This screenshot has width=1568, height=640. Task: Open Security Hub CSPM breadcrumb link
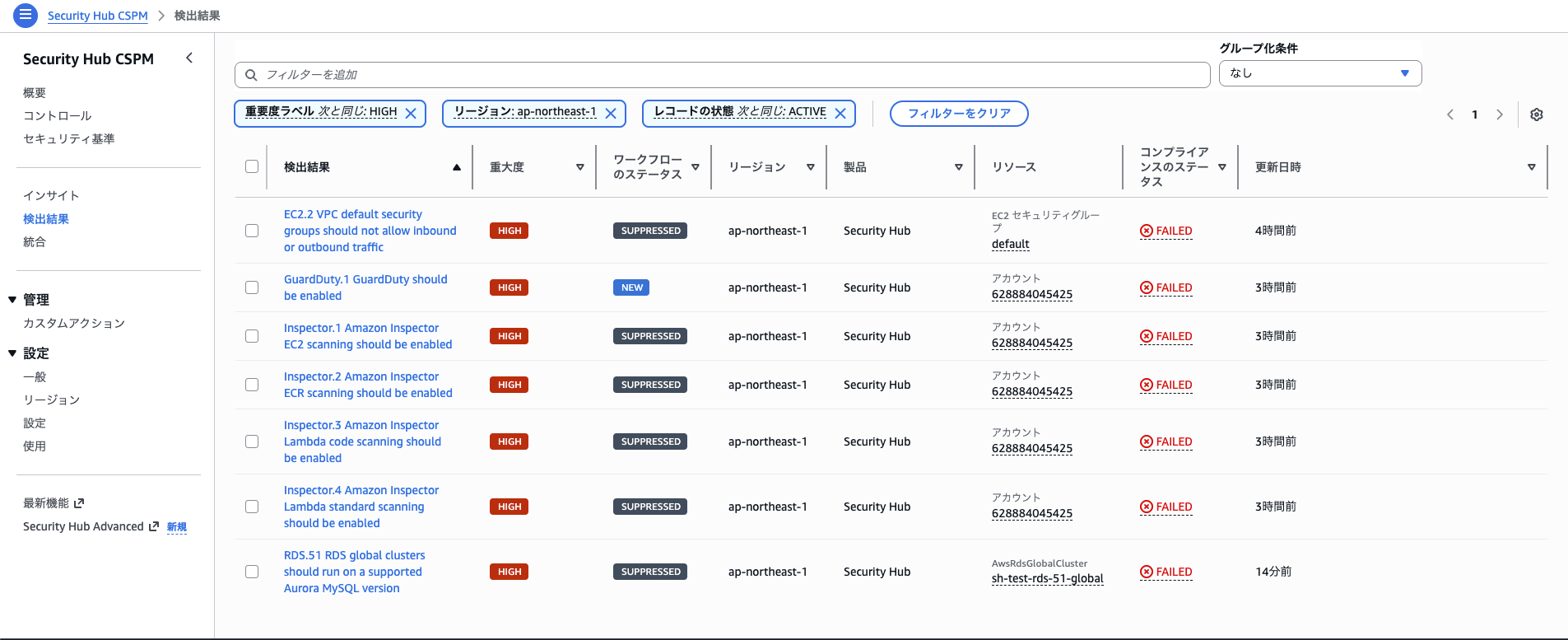[98, 16]
